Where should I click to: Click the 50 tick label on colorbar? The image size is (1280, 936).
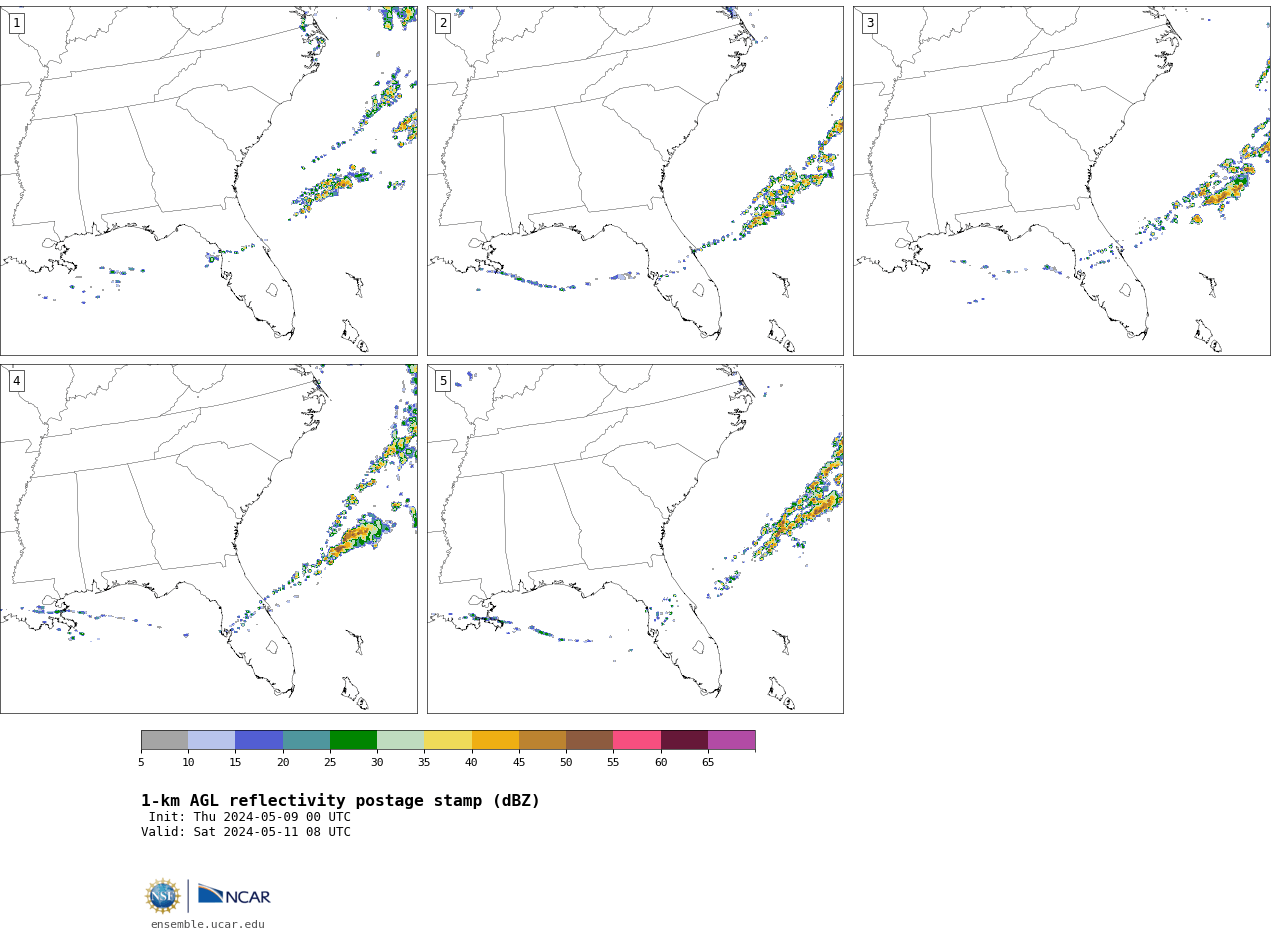pyautogui.click(x=566, y=763)
